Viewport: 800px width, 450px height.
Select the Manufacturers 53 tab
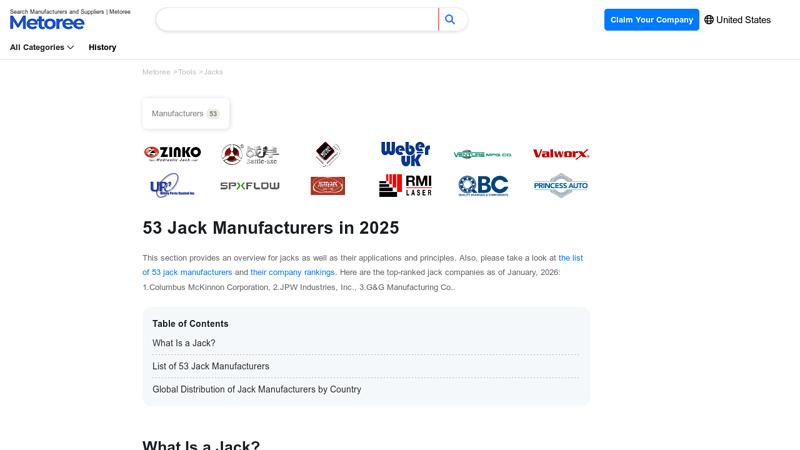coord(186,113)
